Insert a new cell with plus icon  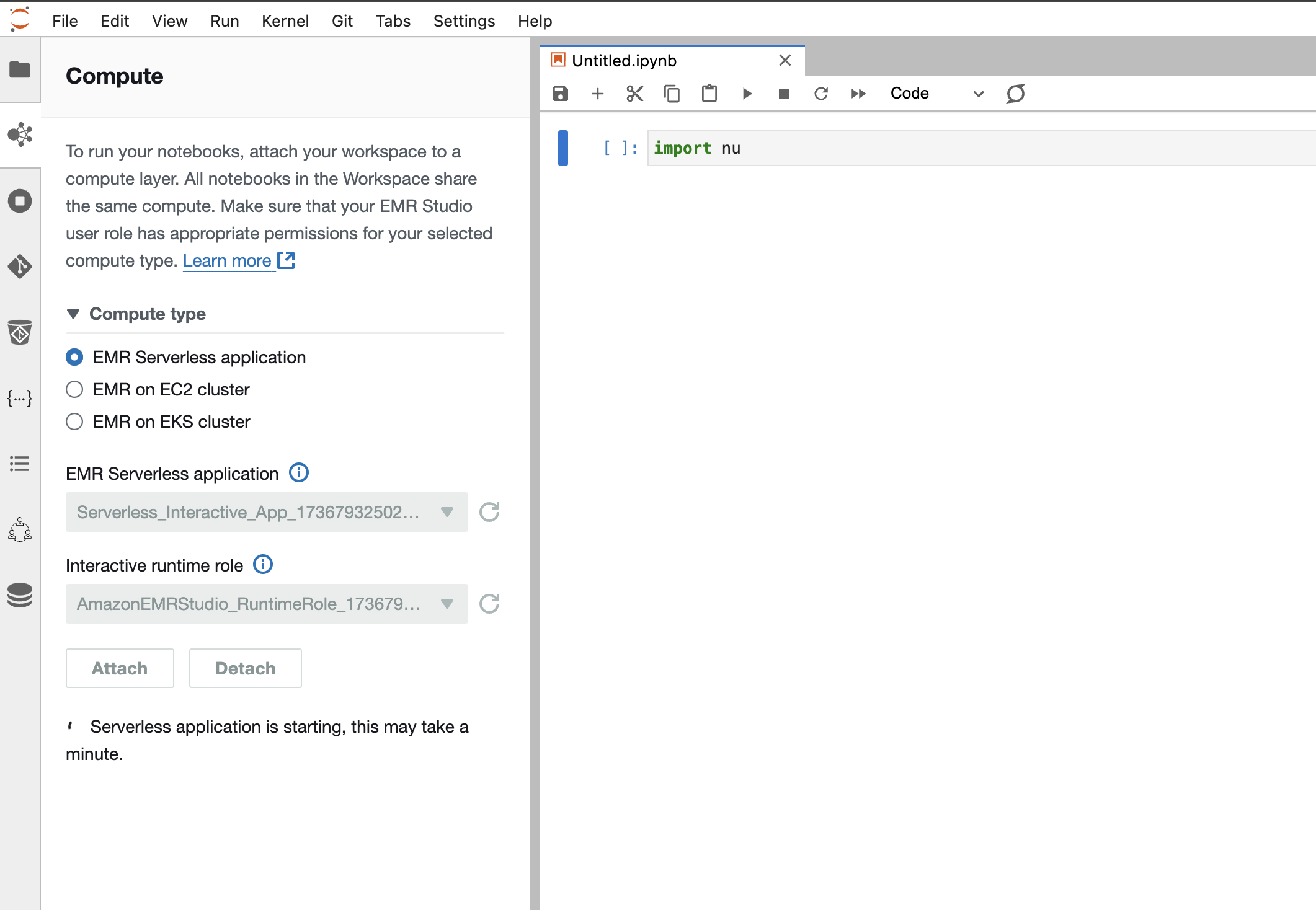tap(598, 94)
